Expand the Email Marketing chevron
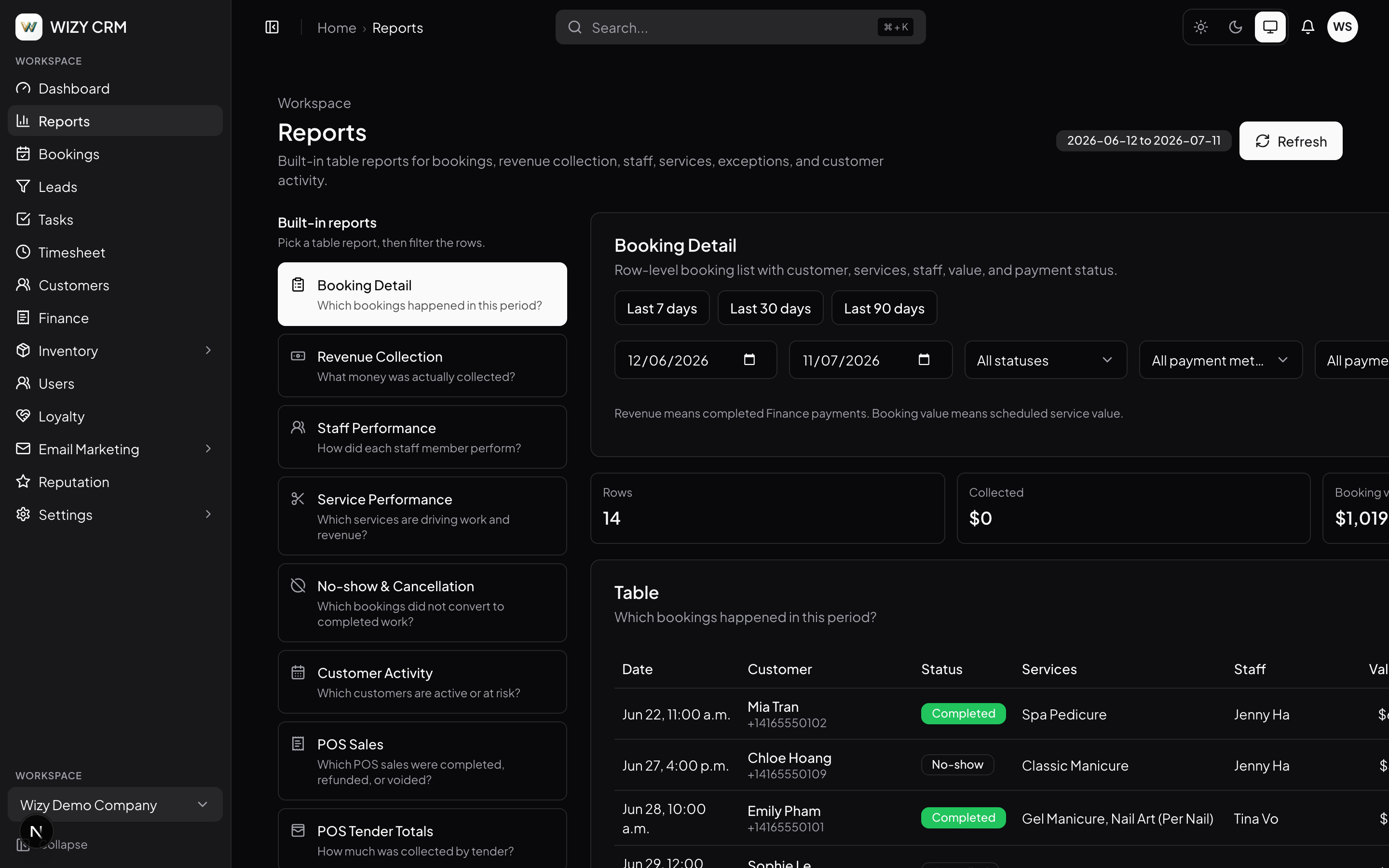The height and width of the screenshot is (868, 1389). [208, 448]
